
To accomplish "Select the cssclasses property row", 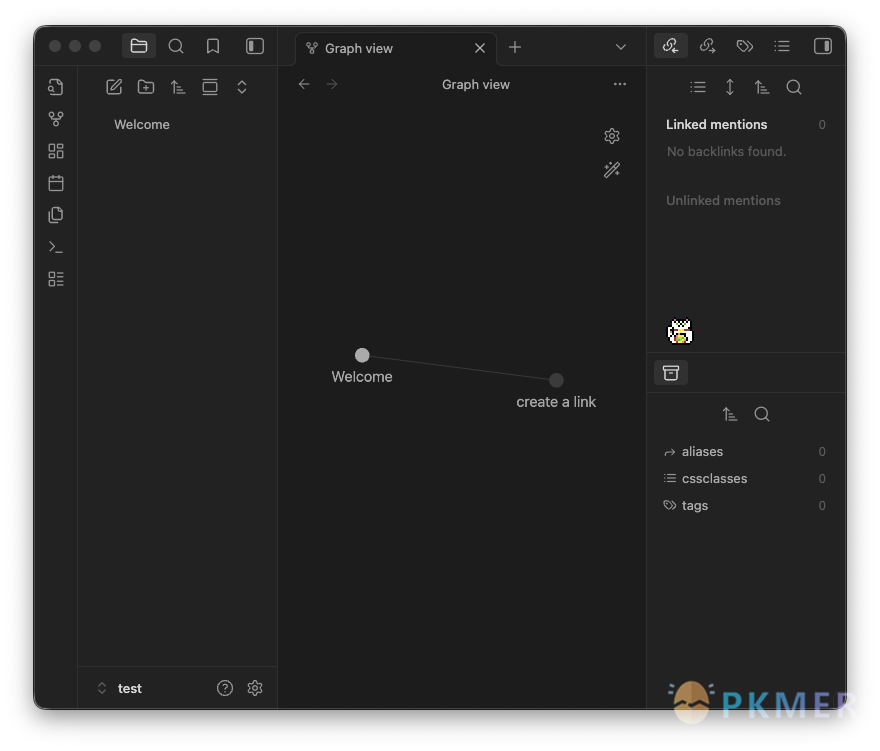I will (745, 478).
